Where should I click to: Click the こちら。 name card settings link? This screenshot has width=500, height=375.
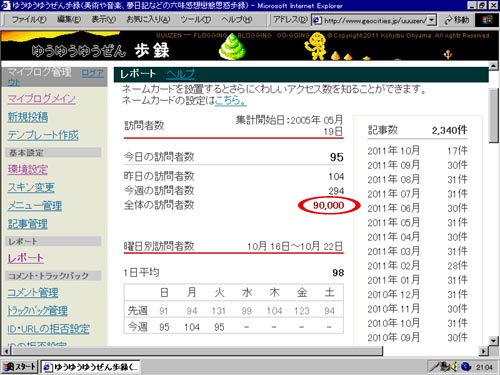(x=231, y=100)
